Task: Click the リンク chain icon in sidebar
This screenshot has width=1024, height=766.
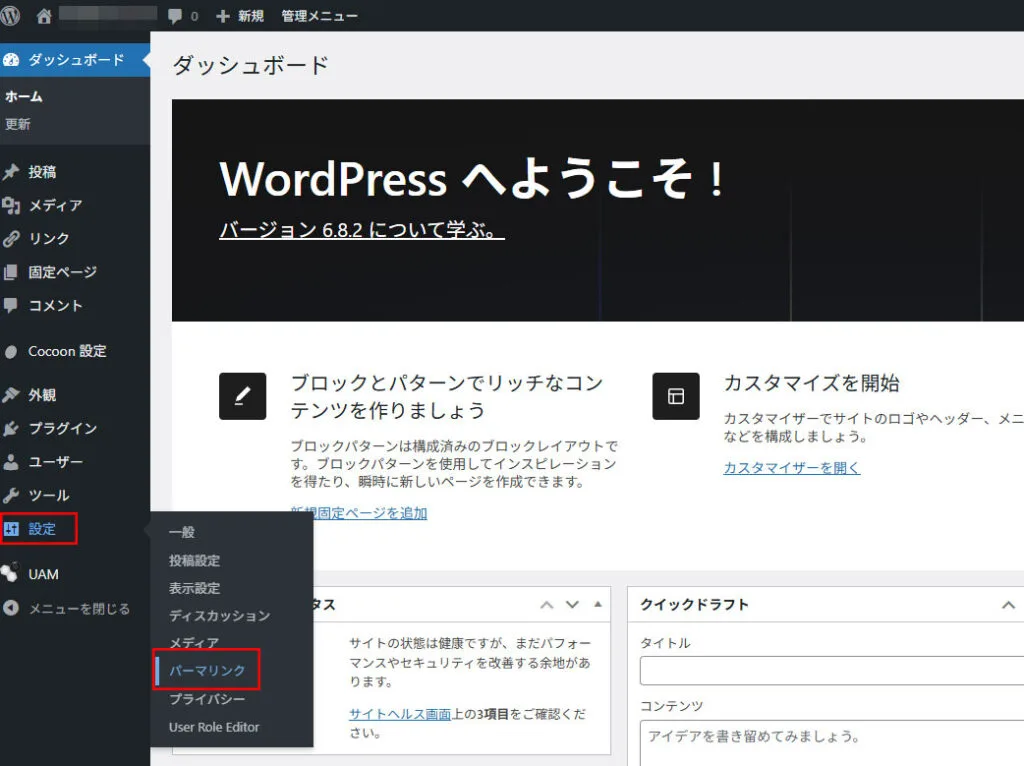Action: pos(11,238)
